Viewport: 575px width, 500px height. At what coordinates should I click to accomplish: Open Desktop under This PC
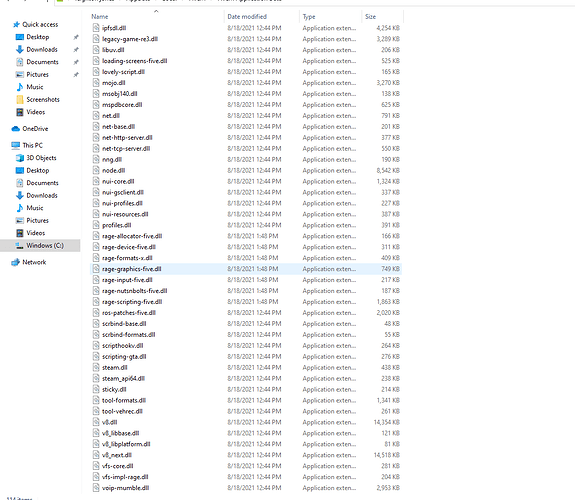[x=37, y=170]
